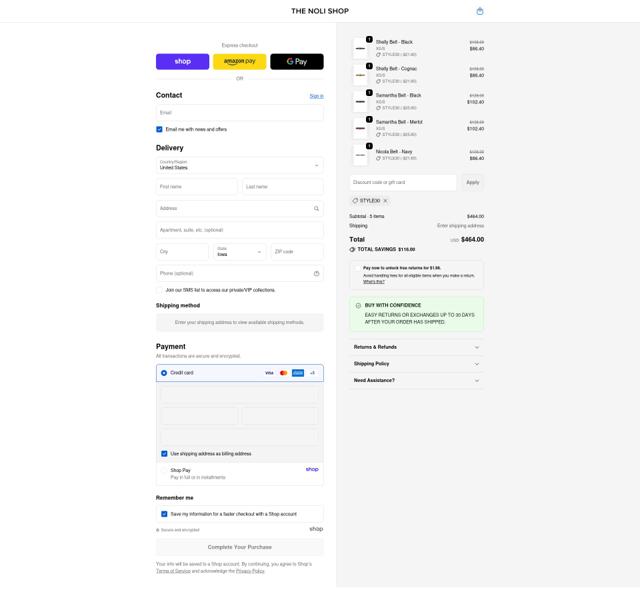Pay with Google Pay express button
The image size is (640, 614).
click(297, 61)
